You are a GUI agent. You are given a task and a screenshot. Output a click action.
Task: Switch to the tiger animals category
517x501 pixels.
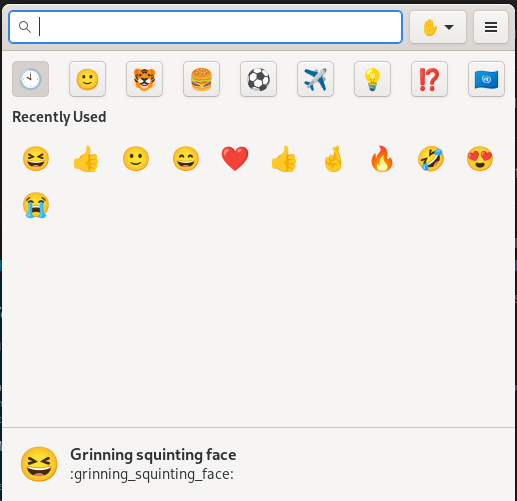coord(145,79)
